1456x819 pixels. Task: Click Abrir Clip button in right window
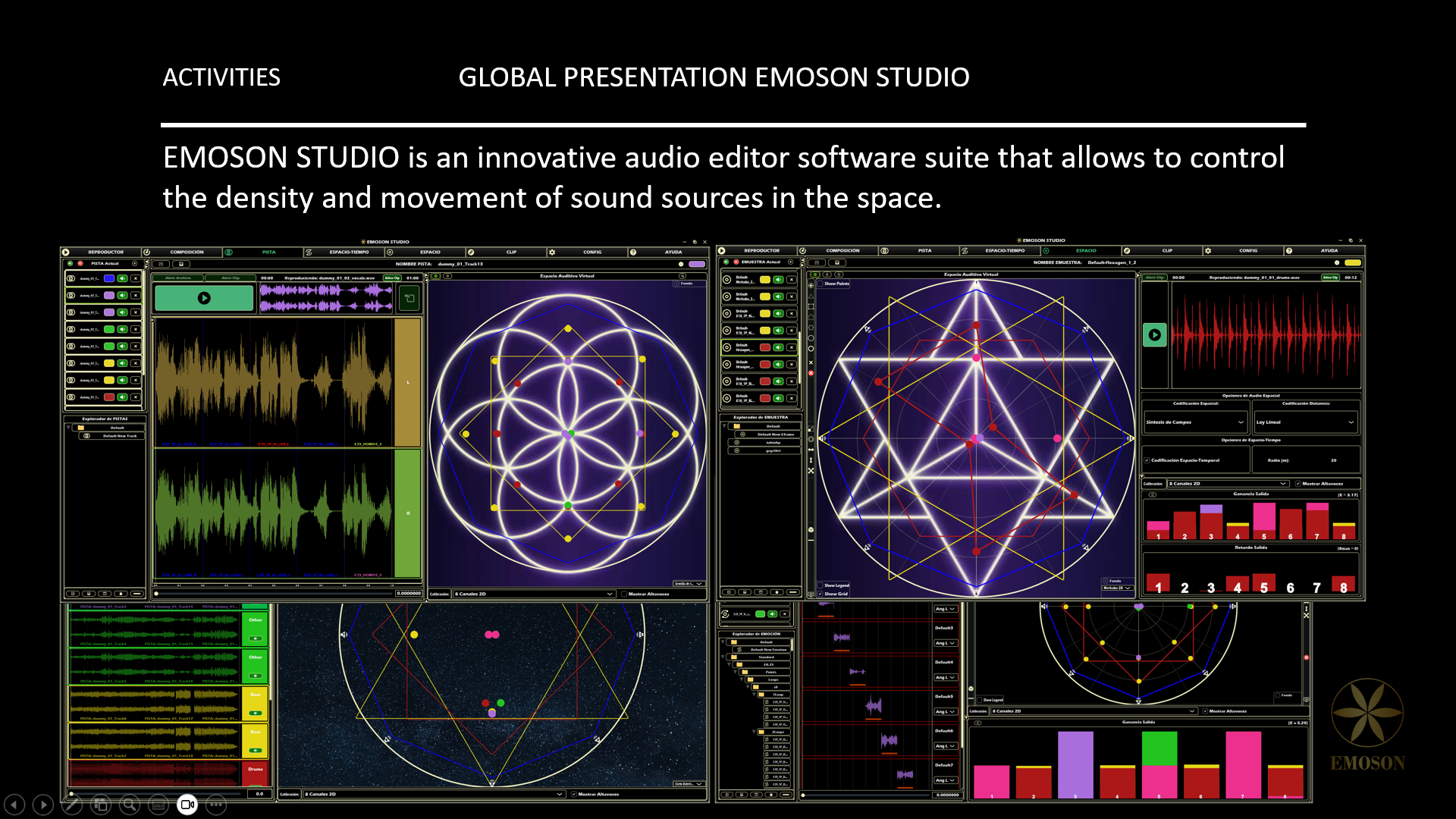tap(1155, 278)
